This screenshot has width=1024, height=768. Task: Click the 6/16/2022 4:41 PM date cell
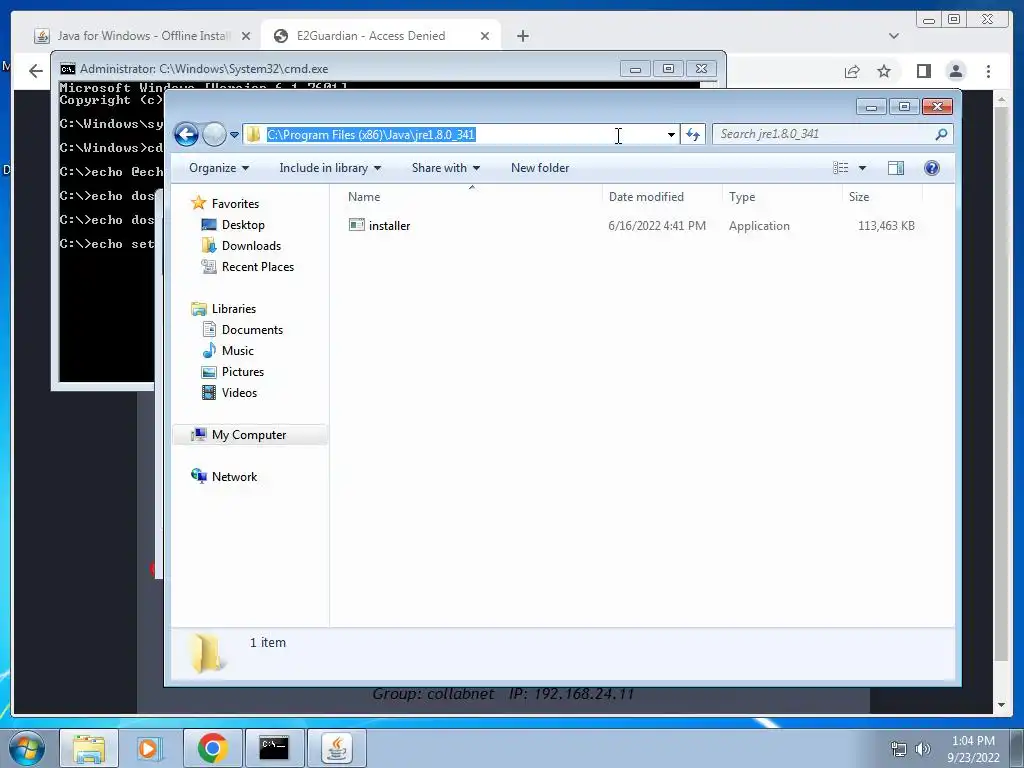pyautogui.click(x=657, y=226)
